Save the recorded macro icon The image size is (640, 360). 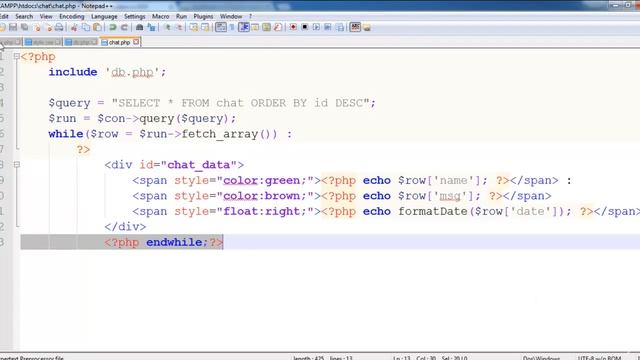pyautogui.click(x=340, y=27)
